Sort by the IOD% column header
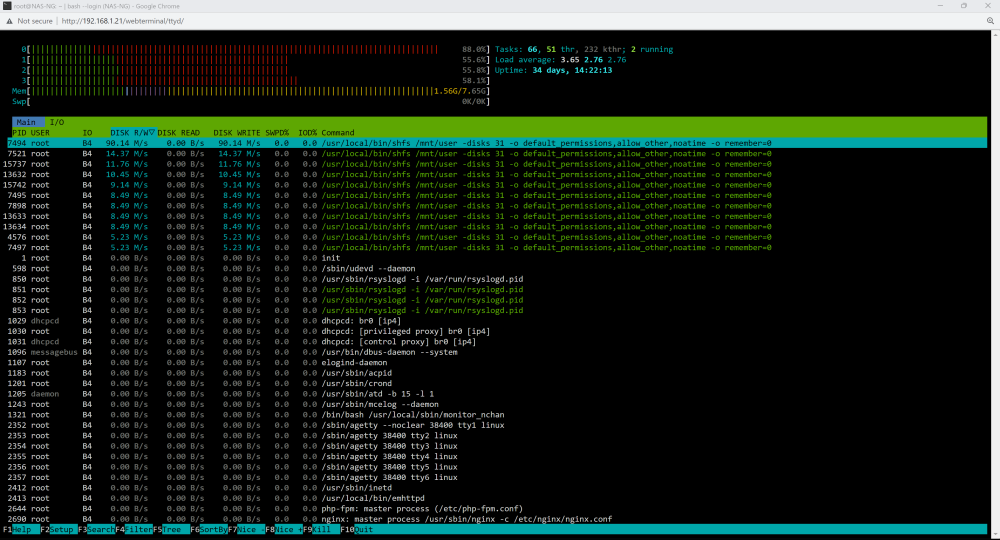The image size is (1000, 540). click(x=307, y=133)
